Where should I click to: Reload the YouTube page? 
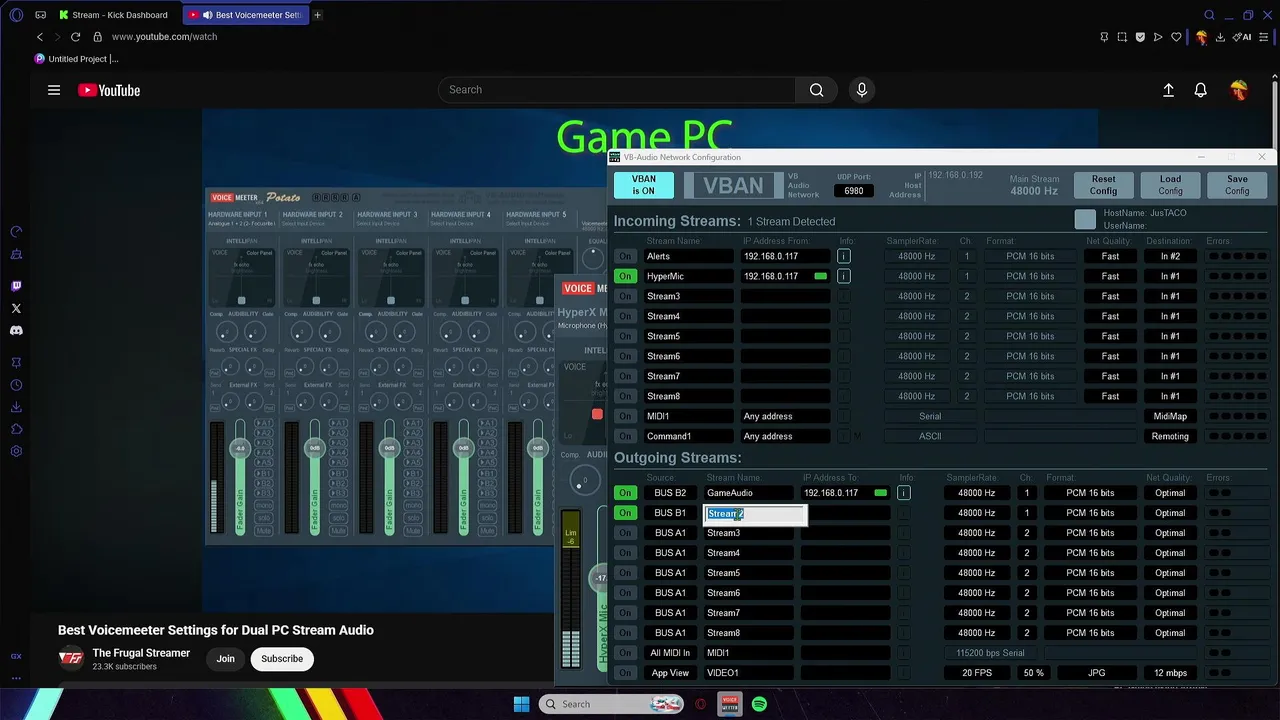pos(75,37)
